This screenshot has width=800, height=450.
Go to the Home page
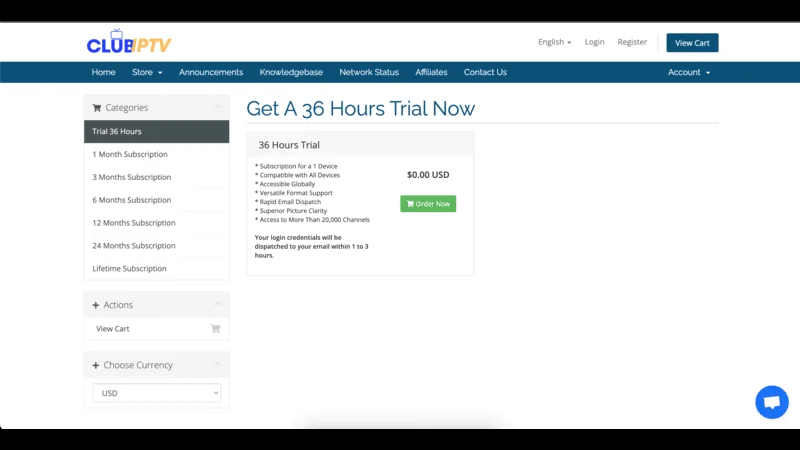point(103,72)
